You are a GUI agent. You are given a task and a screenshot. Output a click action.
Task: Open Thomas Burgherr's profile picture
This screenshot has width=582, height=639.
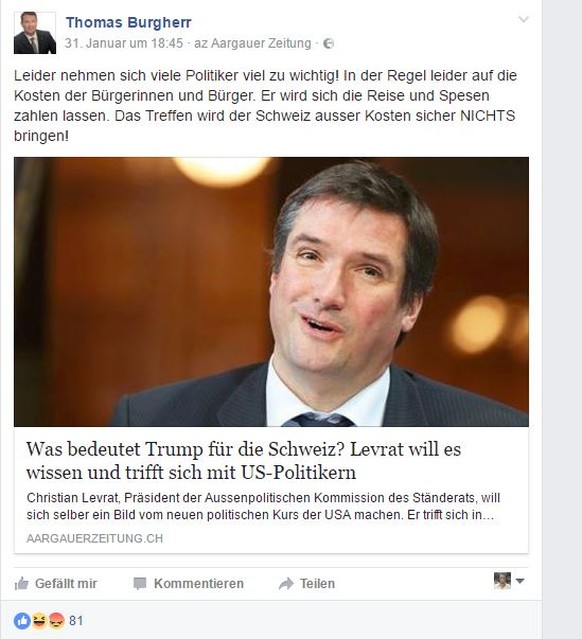pyautogui.click(x=35, y=33)
